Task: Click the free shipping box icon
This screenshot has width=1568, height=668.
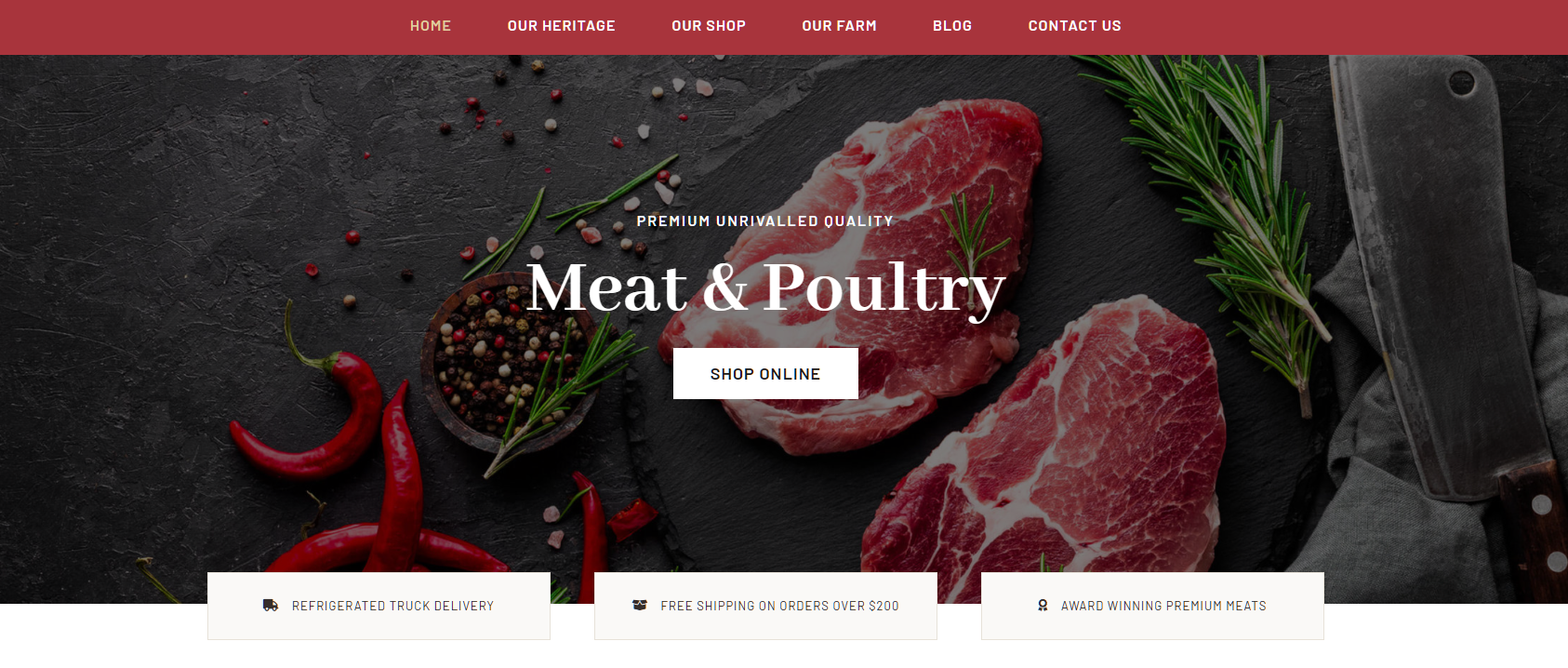Action: pyautogui.click(x=640, y=605)
